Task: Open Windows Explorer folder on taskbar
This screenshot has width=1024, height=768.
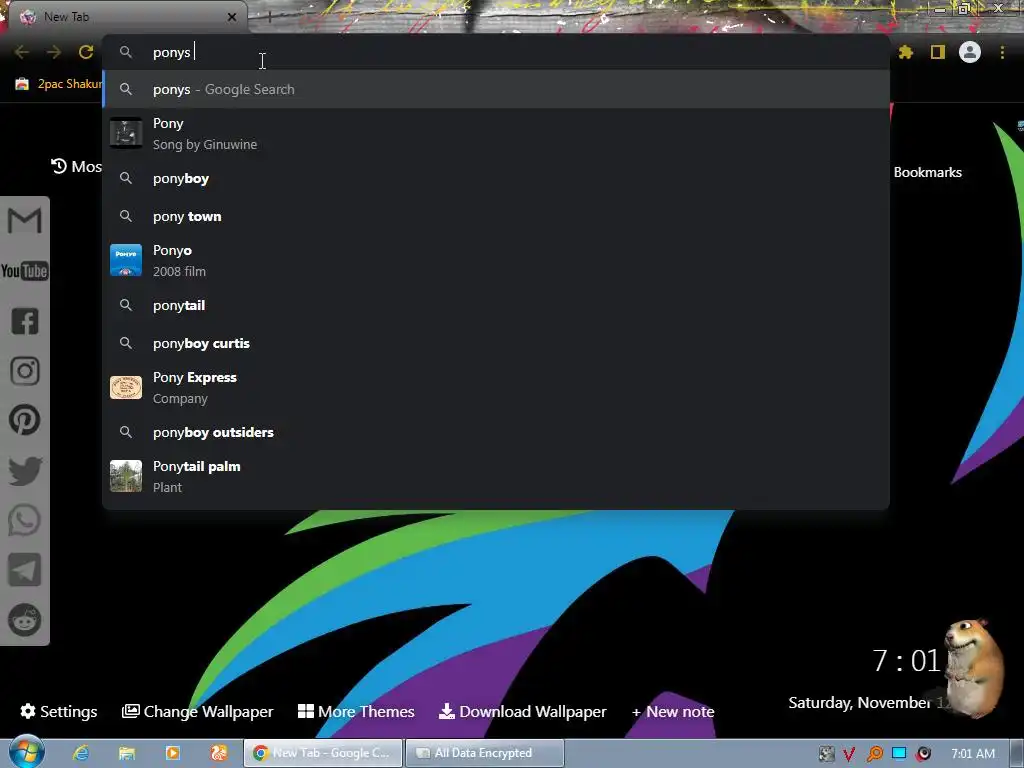Action: pos(127,753)
